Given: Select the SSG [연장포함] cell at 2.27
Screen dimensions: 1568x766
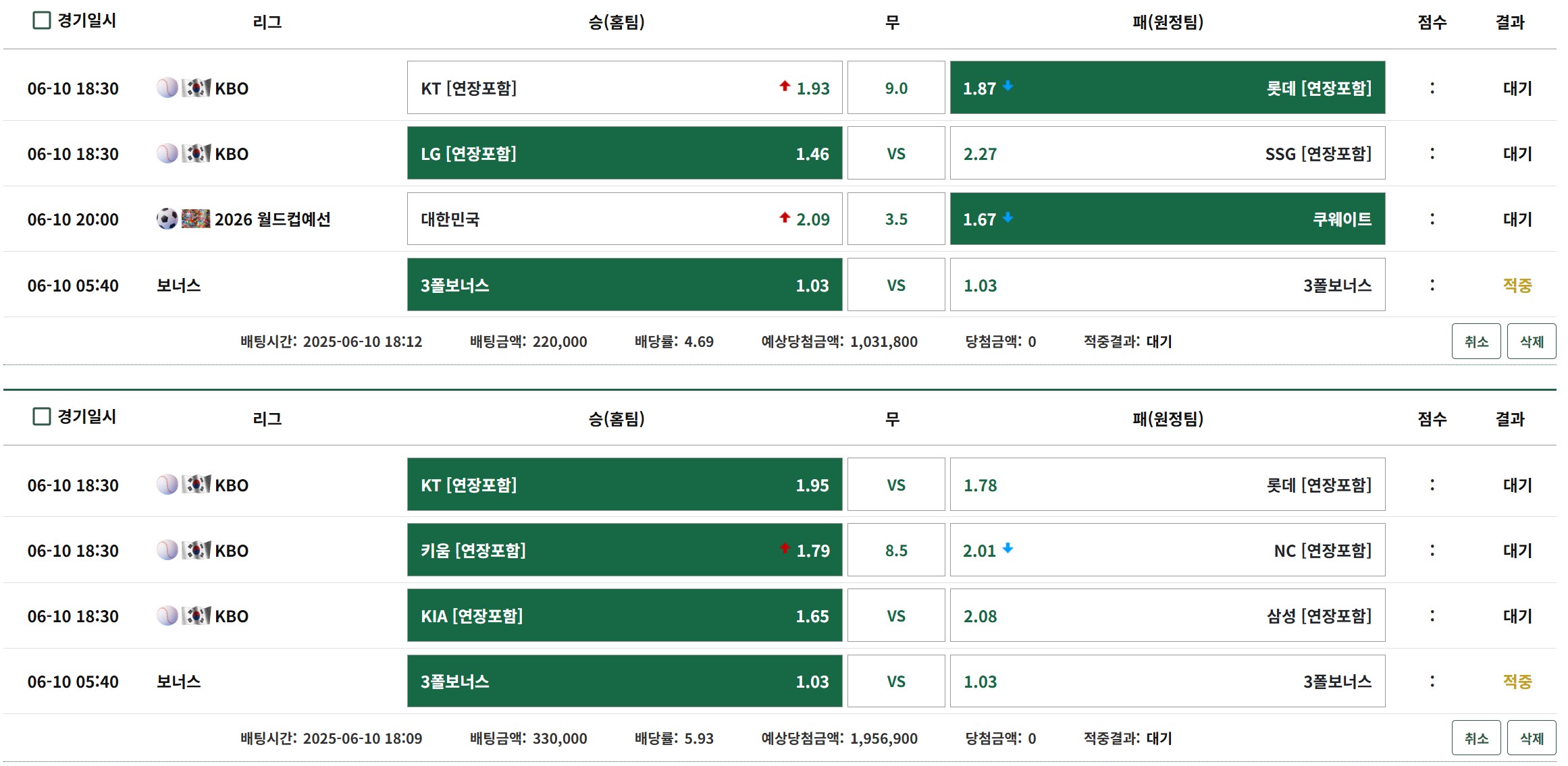Looking at the screenshot, I should tap(1167, 154).
